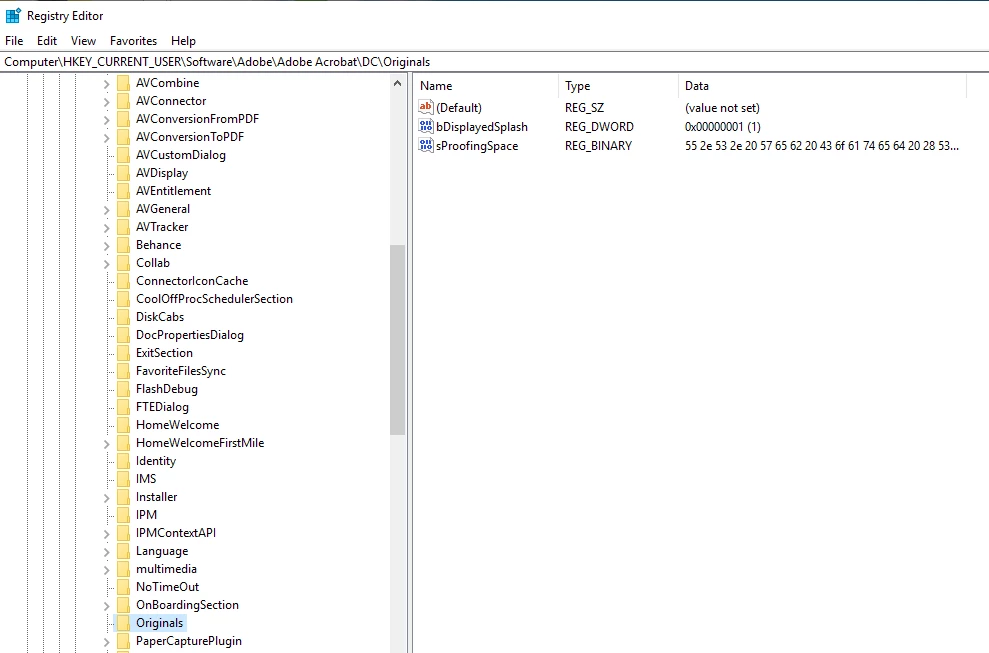Open the File menu
989x653 pixels.
[x=14, y=40]
